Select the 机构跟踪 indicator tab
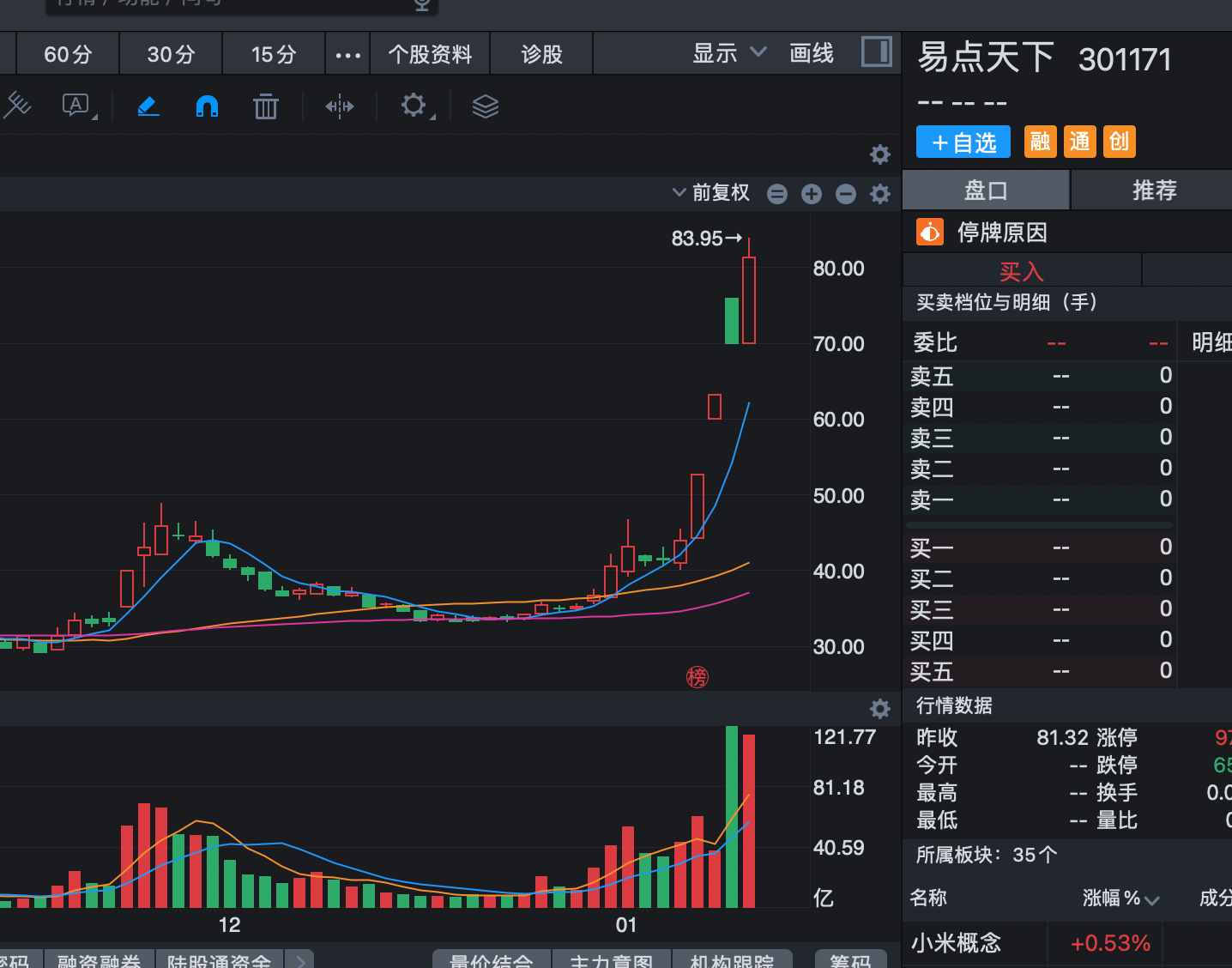The height and width of the screenshot is (968, 1232). 732,960
